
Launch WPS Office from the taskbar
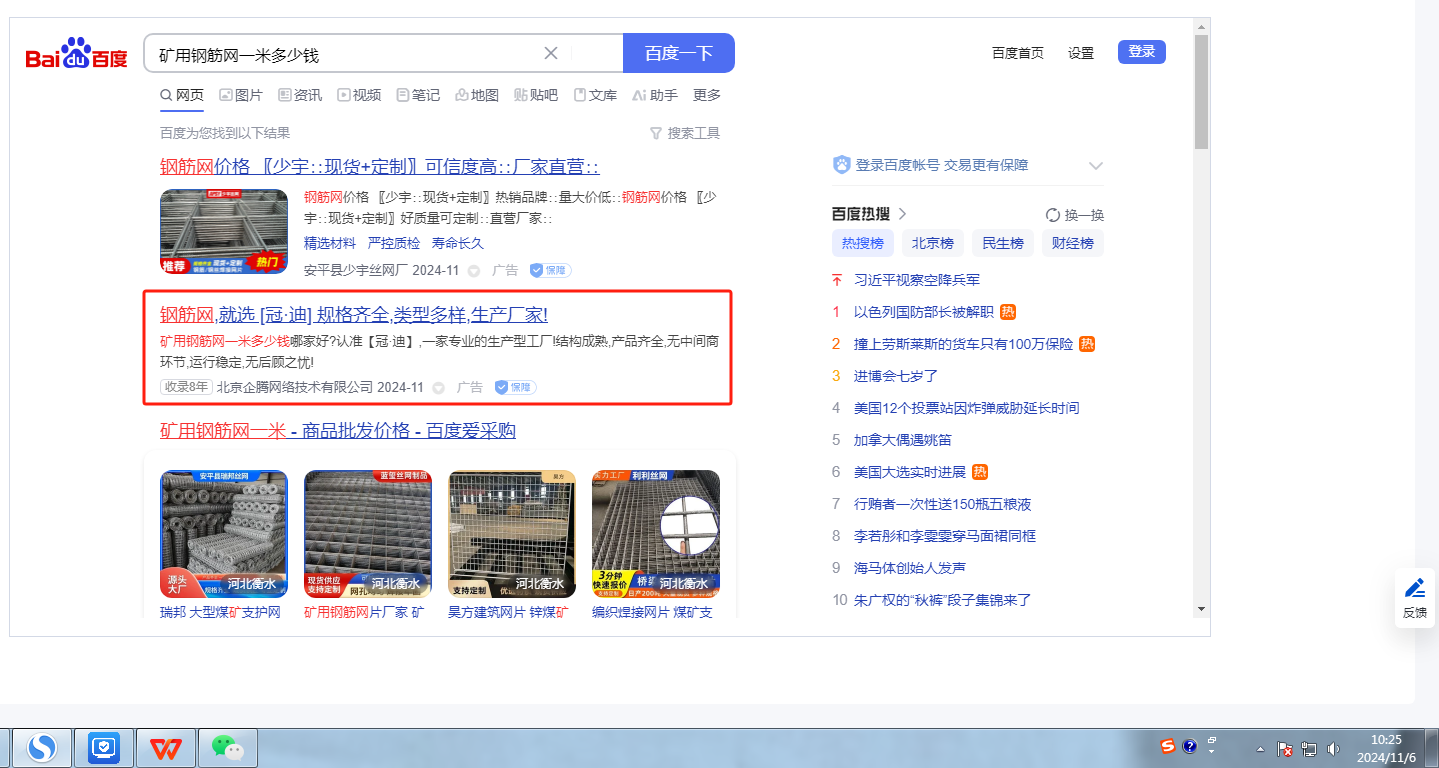[x=167, y=748]
